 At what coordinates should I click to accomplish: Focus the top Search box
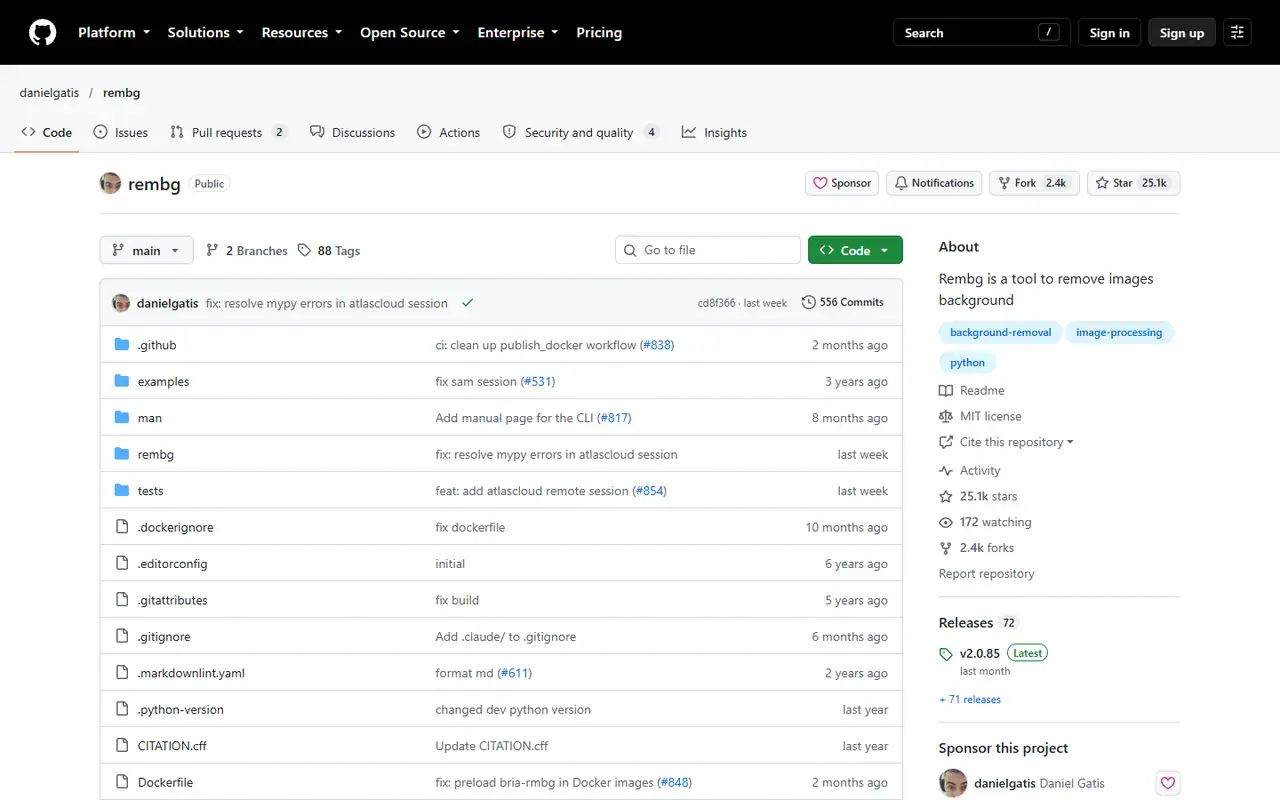[982, 33]
